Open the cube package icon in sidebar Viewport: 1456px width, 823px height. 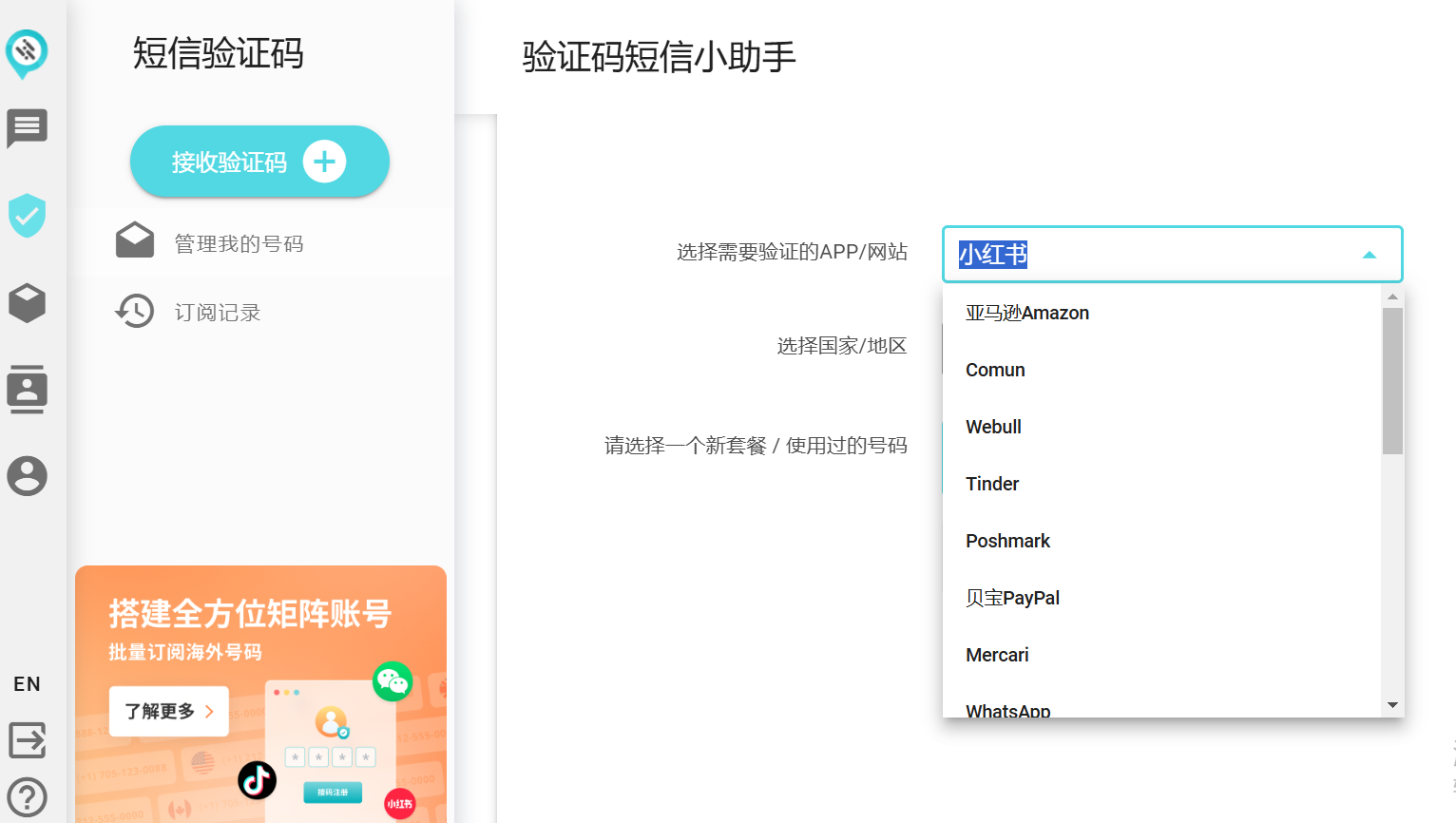point(27,303)
